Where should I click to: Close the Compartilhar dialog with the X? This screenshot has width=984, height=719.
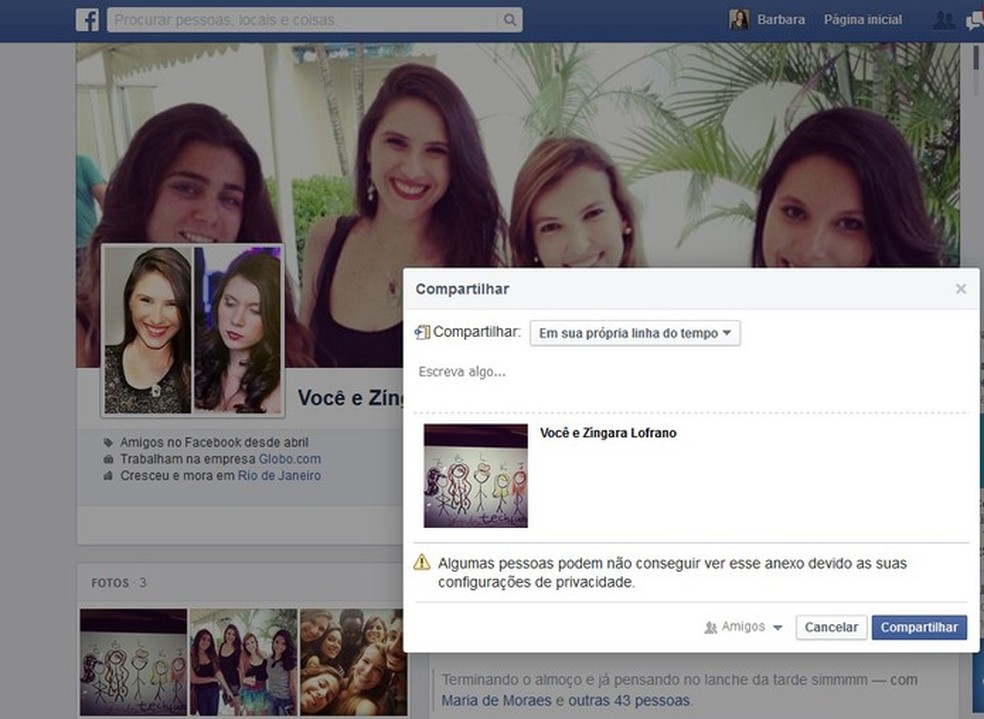(960, 288)
